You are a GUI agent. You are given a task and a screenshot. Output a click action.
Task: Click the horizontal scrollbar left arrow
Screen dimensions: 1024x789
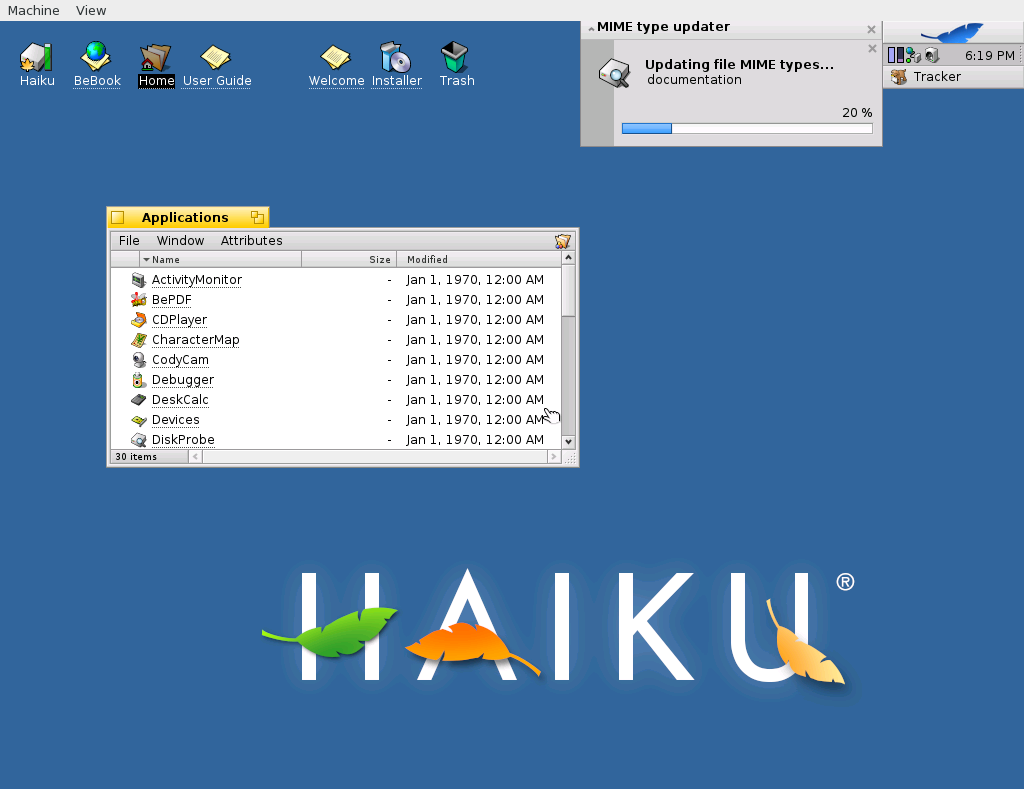[195, 457]
